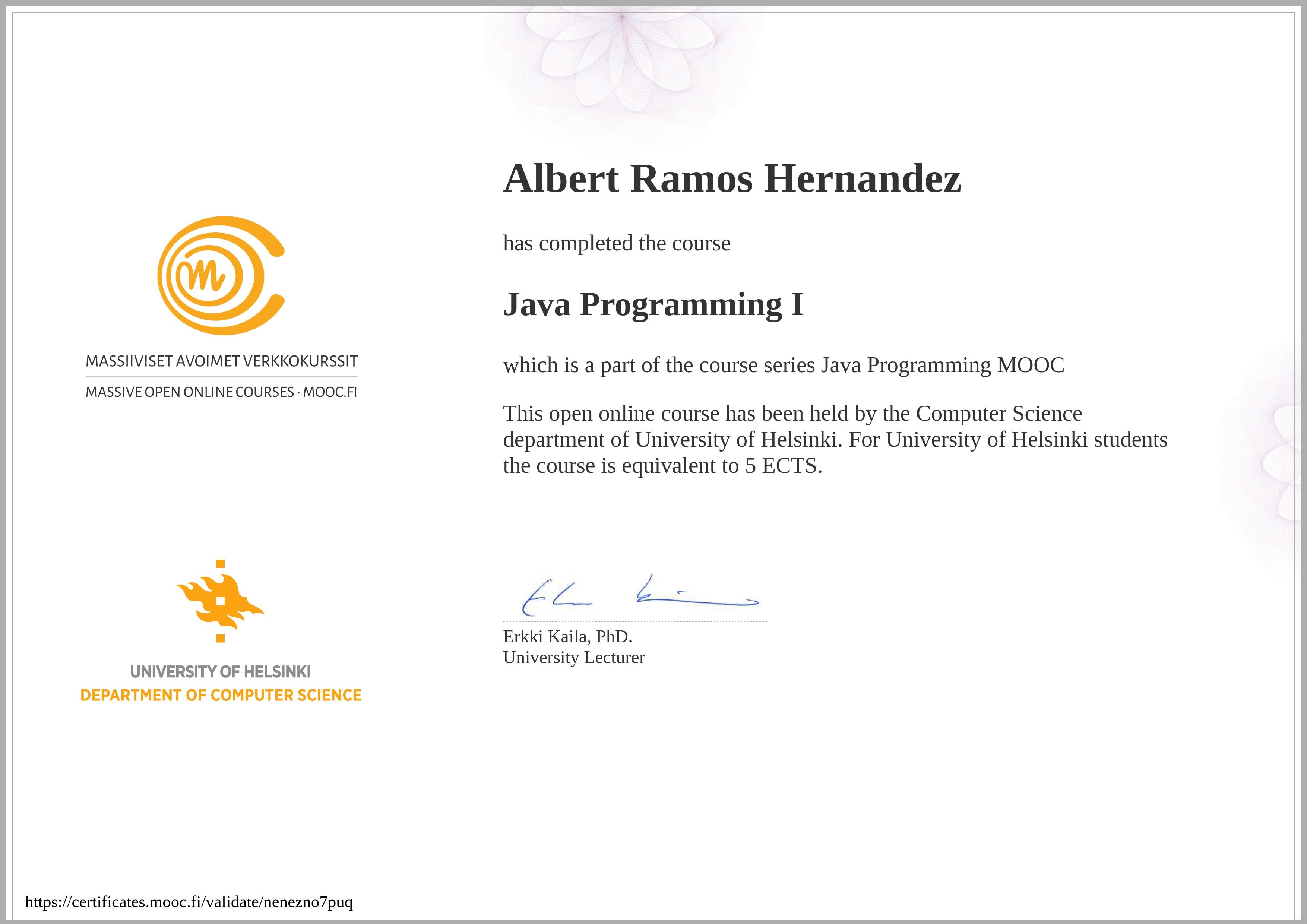The width and height of the screenshot is (1307, 924).
Task: Click the orange MOOC spiral logo
Action: 221,276
